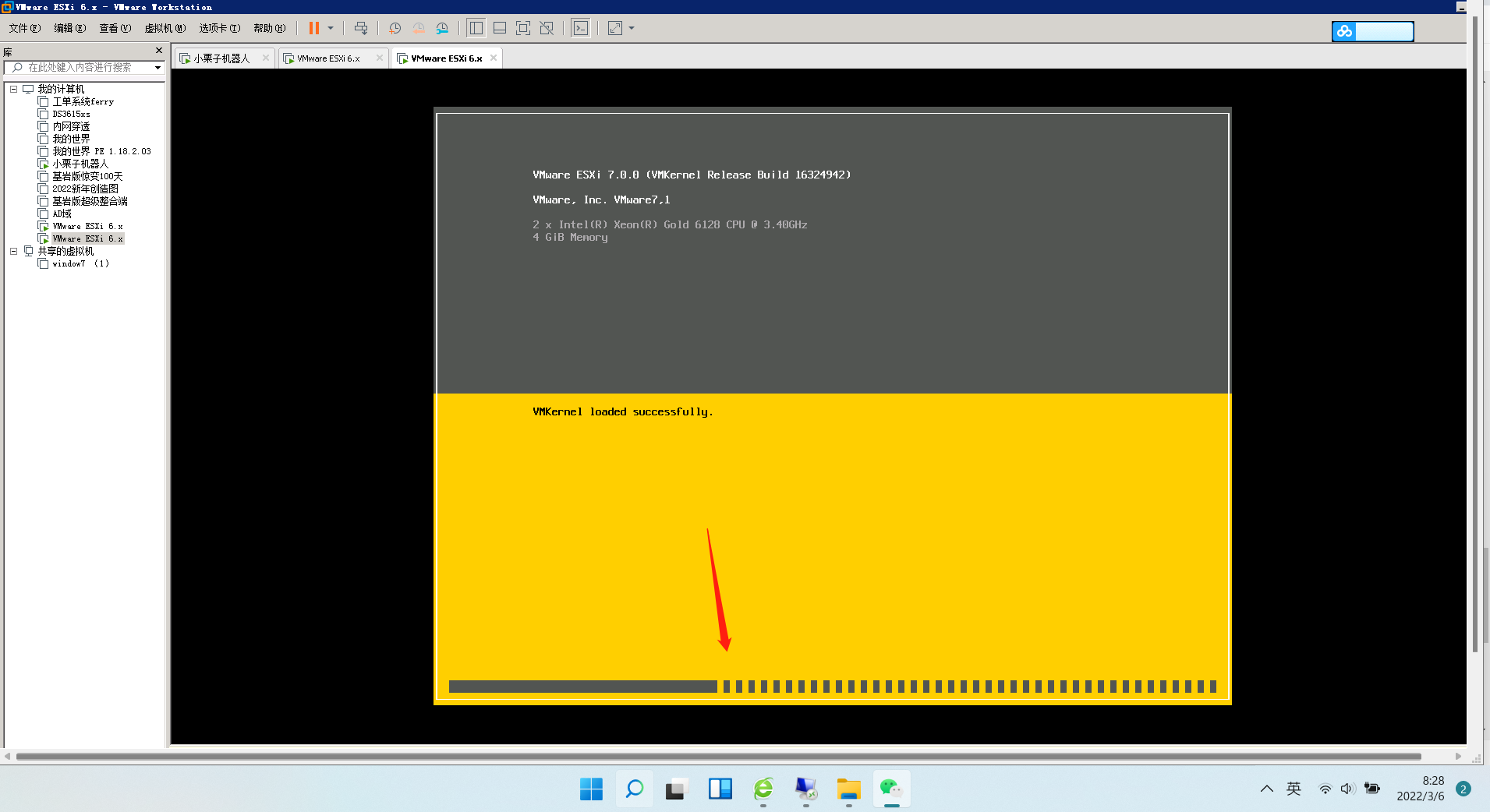This screenshot has height=812, width=1490.
Task: Toggle the library sidebar view
Action: 476,28
